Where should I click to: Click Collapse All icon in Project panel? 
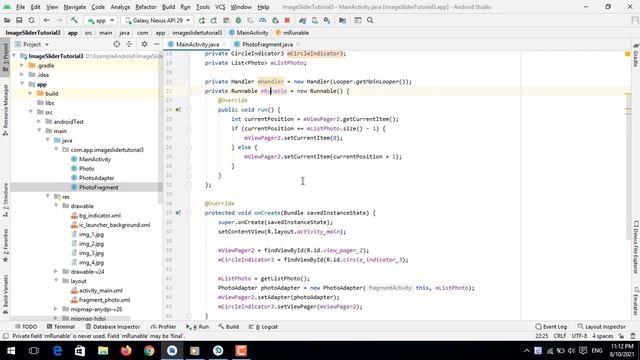[129, 44]
